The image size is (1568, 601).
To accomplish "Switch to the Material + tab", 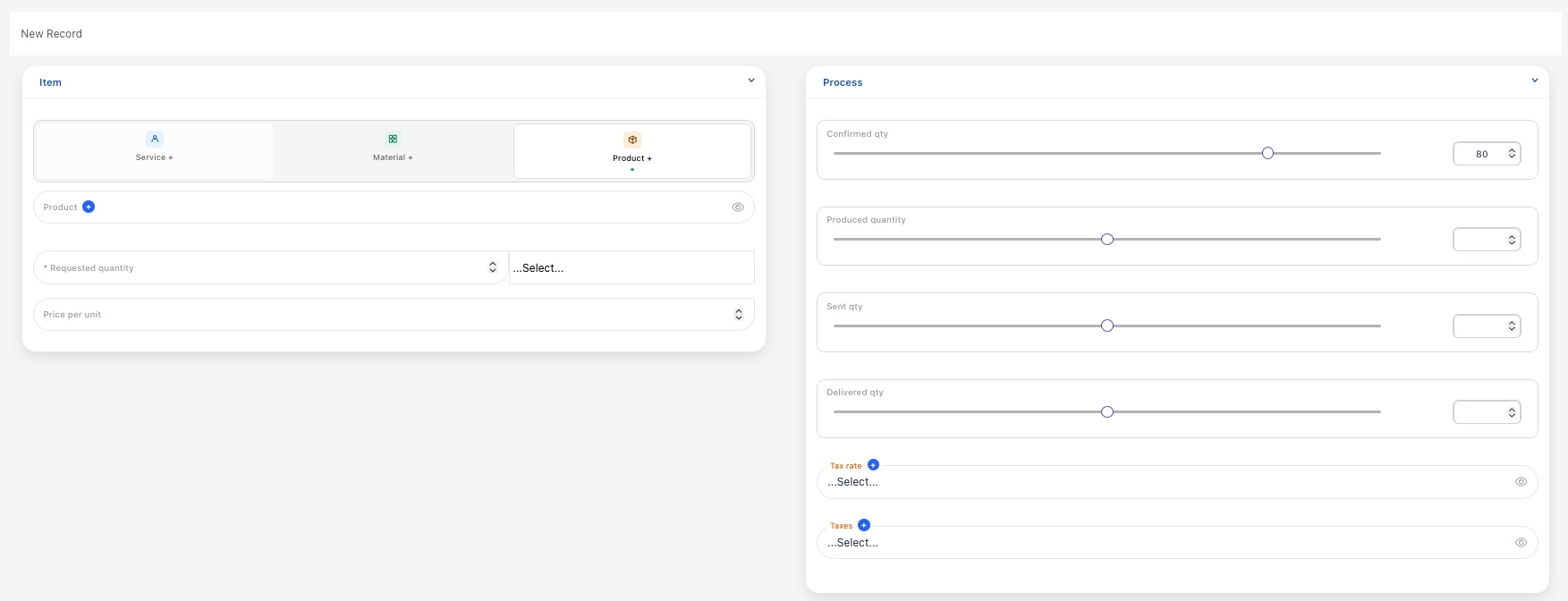I will [x=393, y=151].
